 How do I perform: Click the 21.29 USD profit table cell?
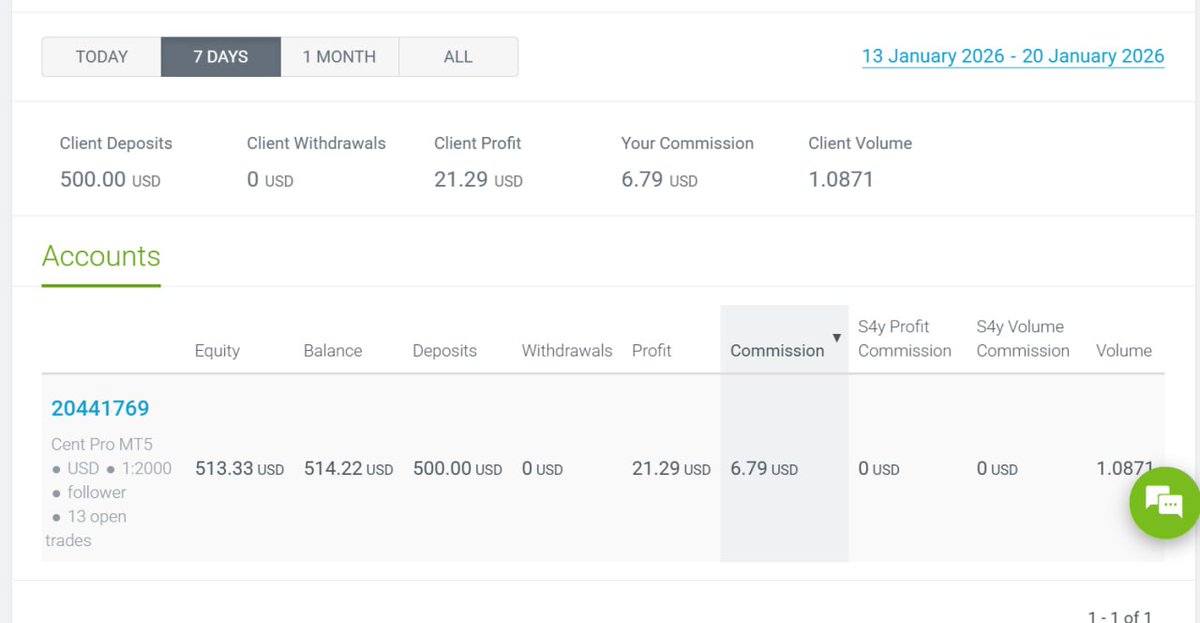coord(671,468)
